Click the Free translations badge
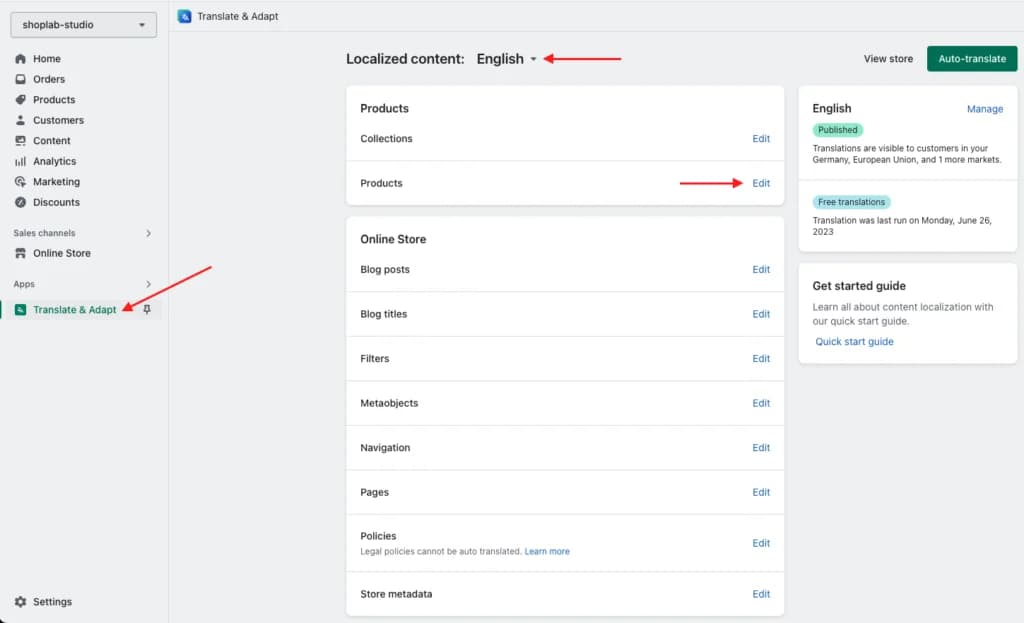 852,202
